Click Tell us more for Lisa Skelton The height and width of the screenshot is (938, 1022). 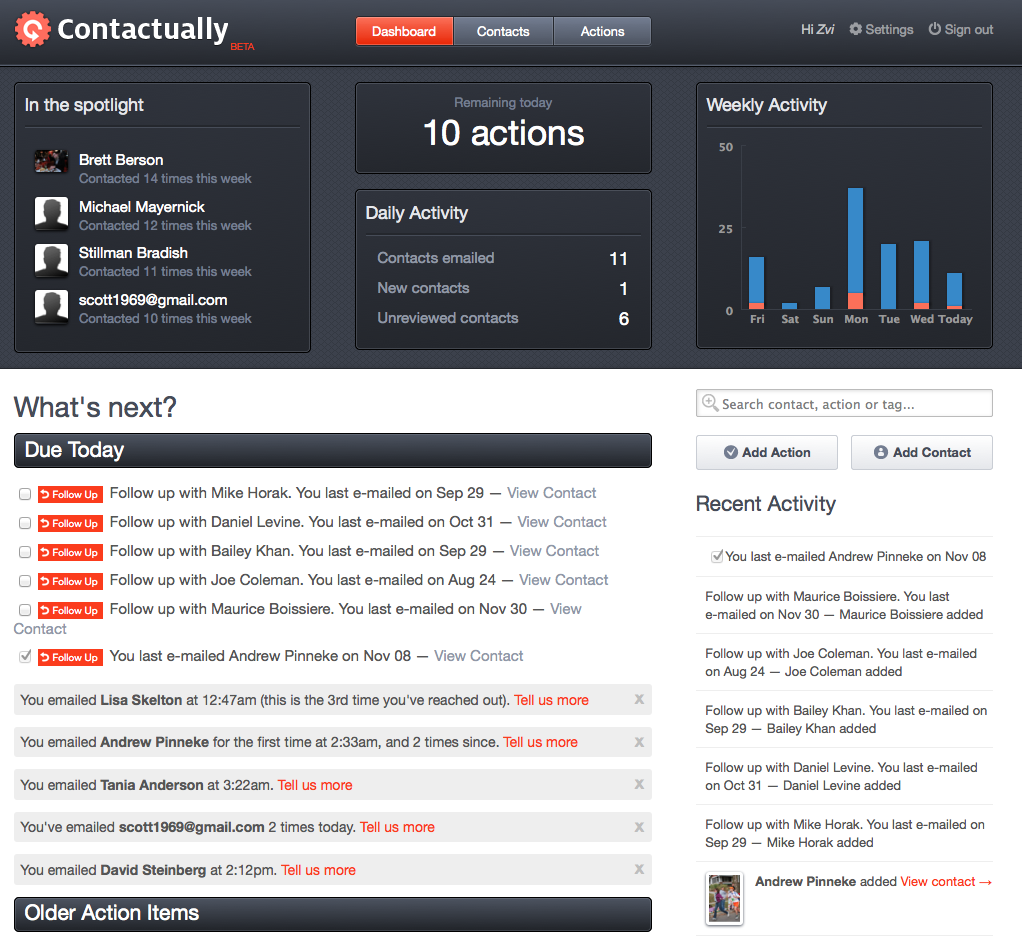click(551, 700)
